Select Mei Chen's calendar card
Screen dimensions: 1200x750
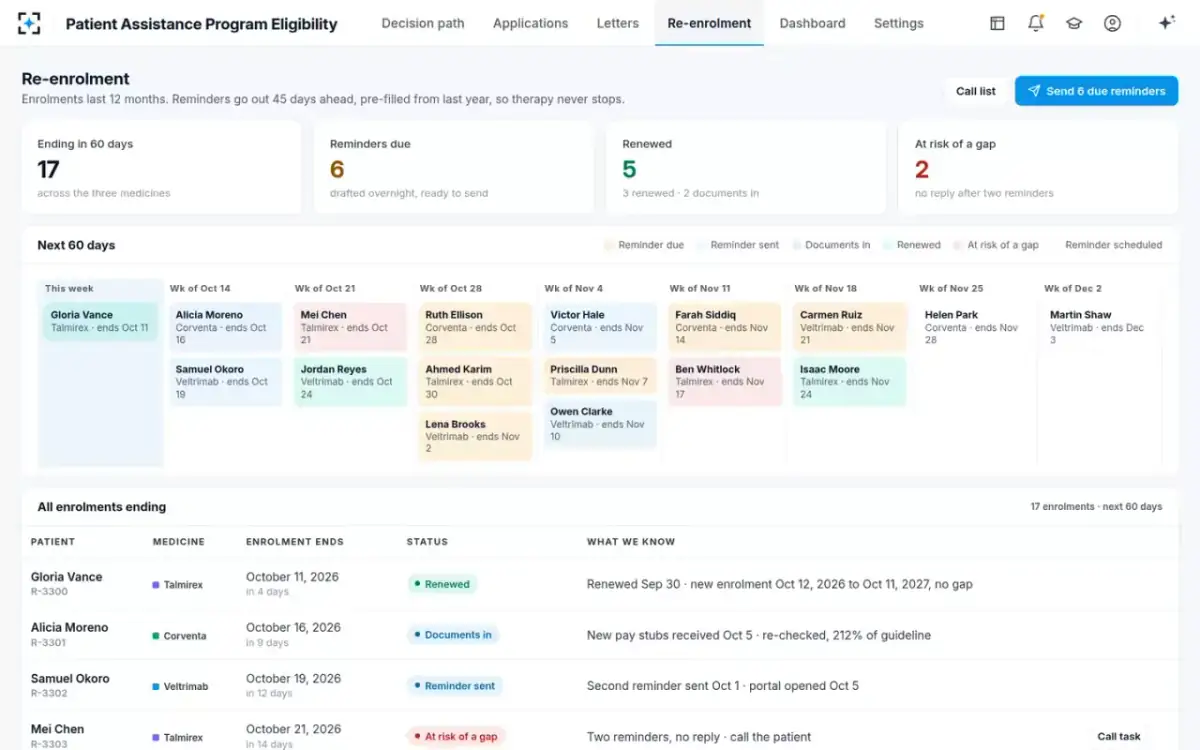(350, 327)
